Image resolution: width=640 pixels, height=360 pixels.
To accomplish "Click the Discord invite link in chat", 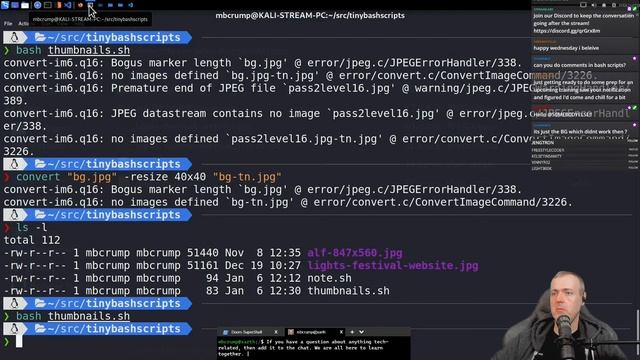I will tap(567, 31).
